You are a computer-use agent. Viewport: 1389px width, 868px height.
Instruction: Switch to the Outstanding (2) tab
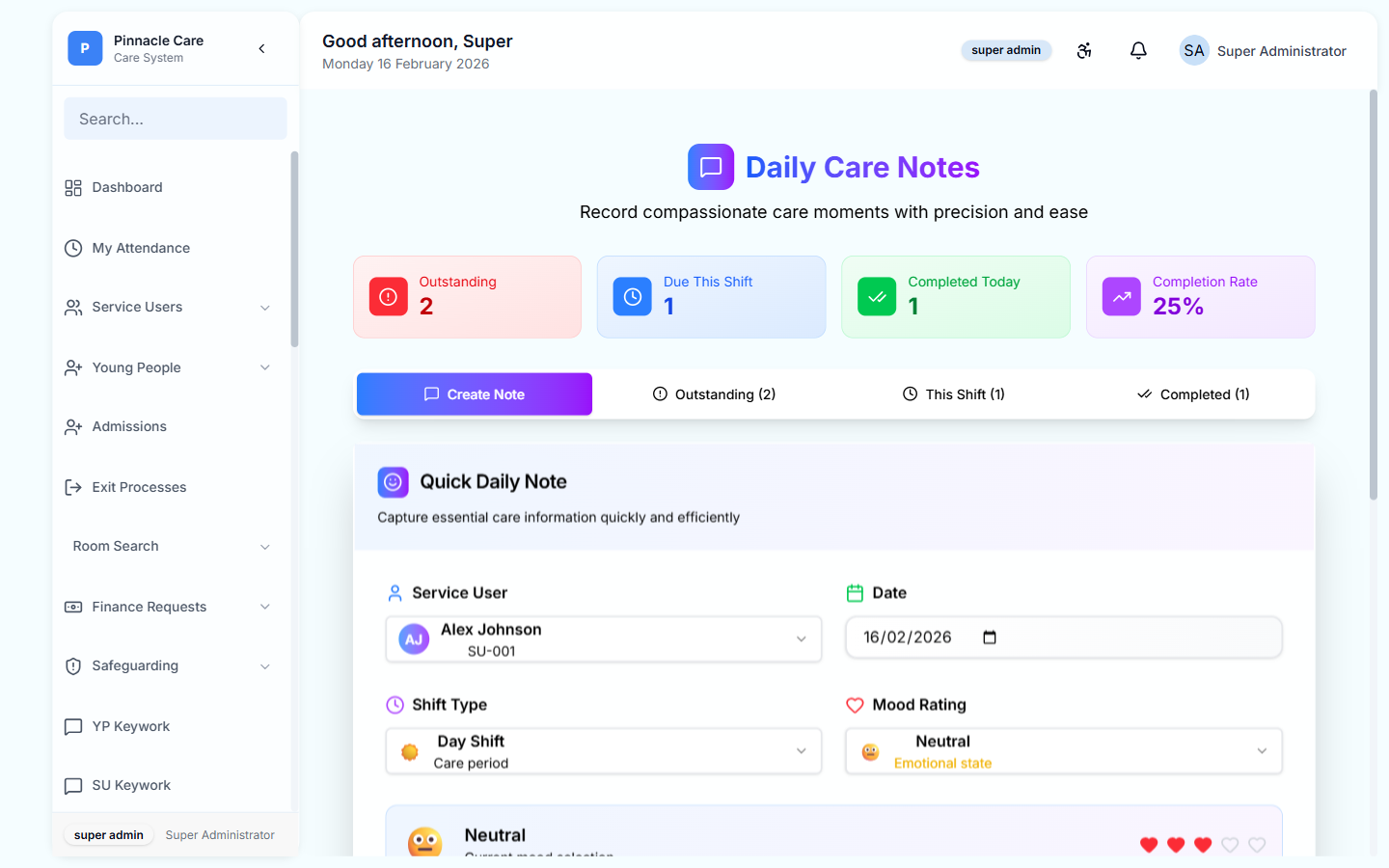click(x=714, y=394)
